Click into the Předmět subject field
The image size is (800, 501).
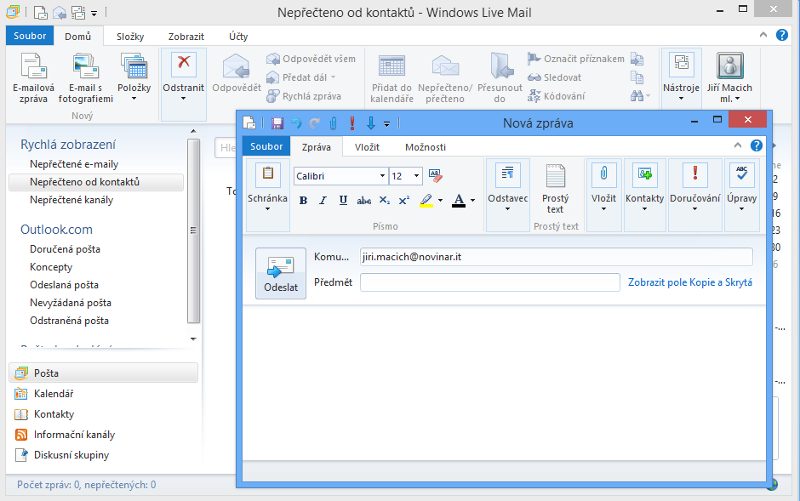[x=490, y=283]
